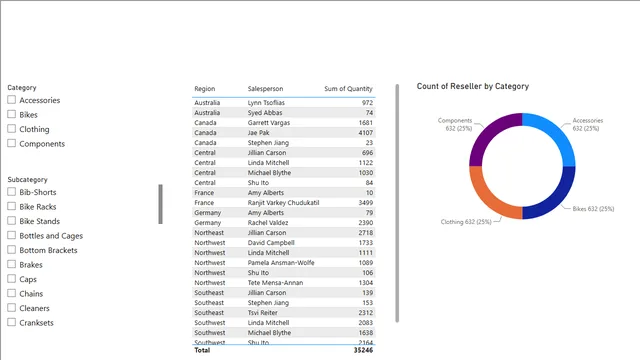Tick the Bottles and Cages checkbox
Viewport: 640px width, 360px height.
click(x=11, y=235)
